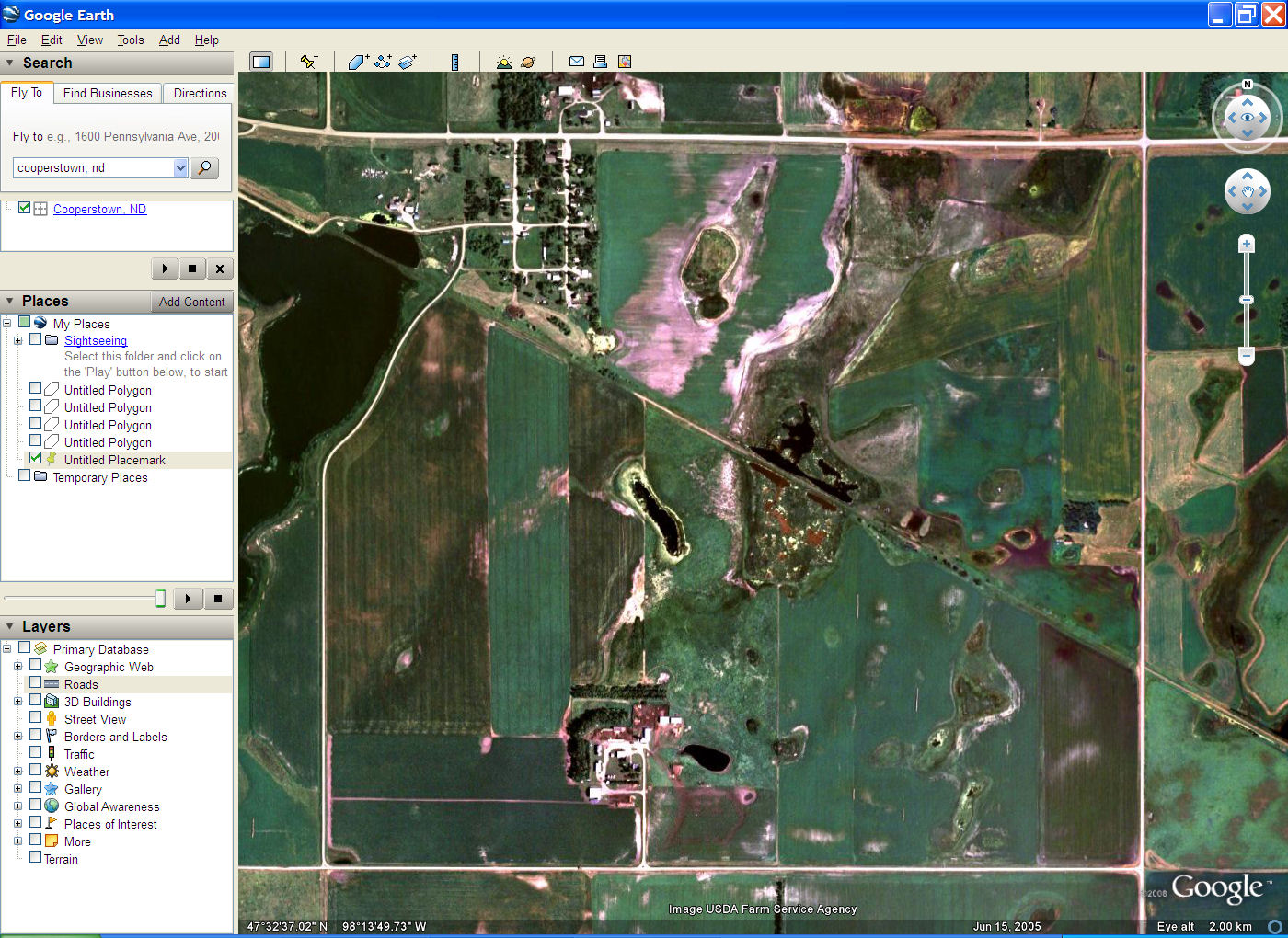Clear search results with X button
Viewport: 1288px width, 938px height.
pos(220,269)
